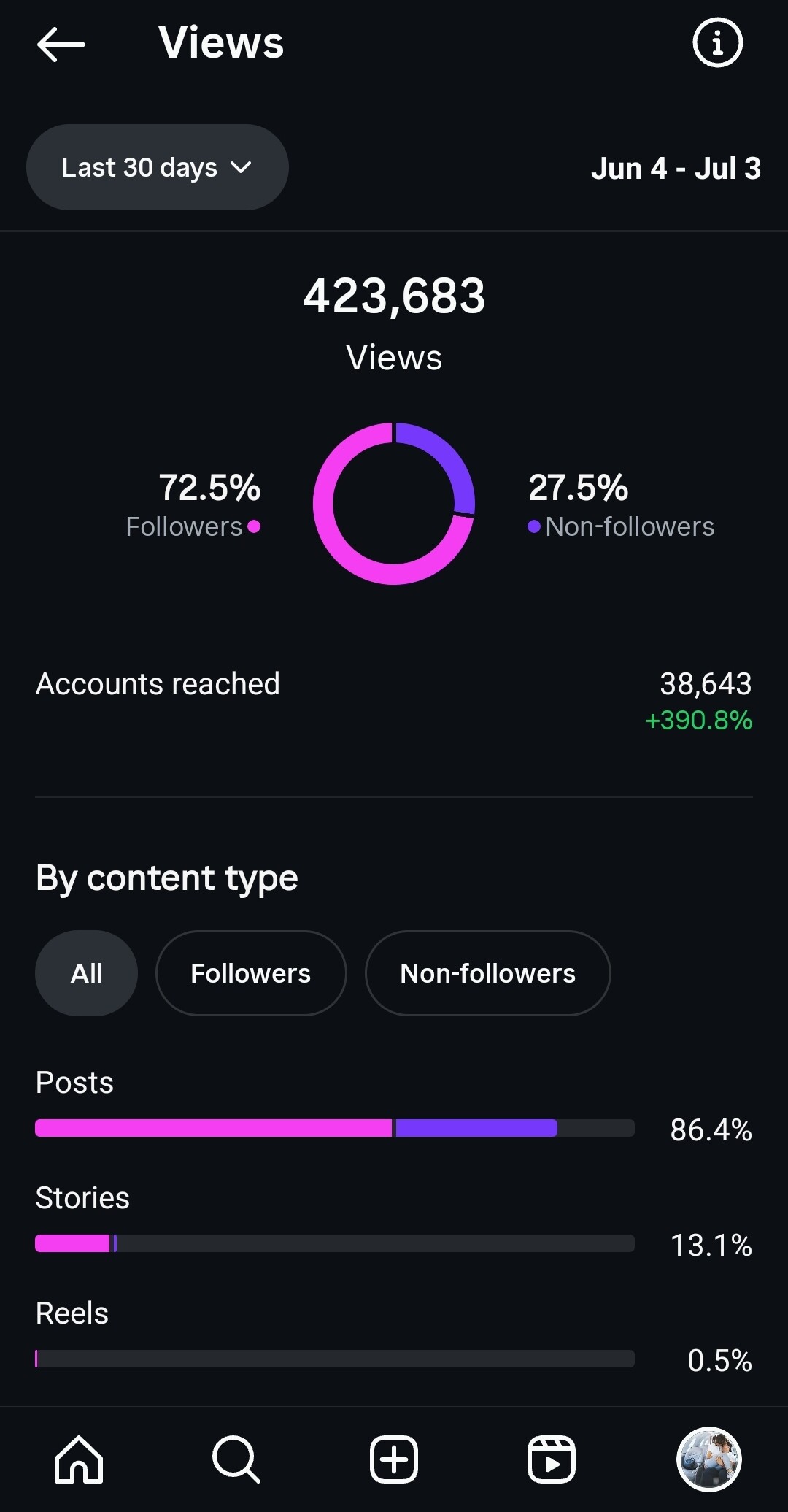
Task: Select the All filter chip
Action: click(86, 973)
